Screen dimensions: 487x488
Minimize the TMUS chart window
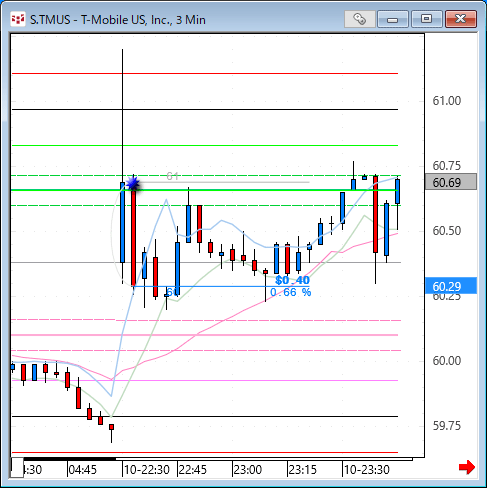tap(393, 19)
